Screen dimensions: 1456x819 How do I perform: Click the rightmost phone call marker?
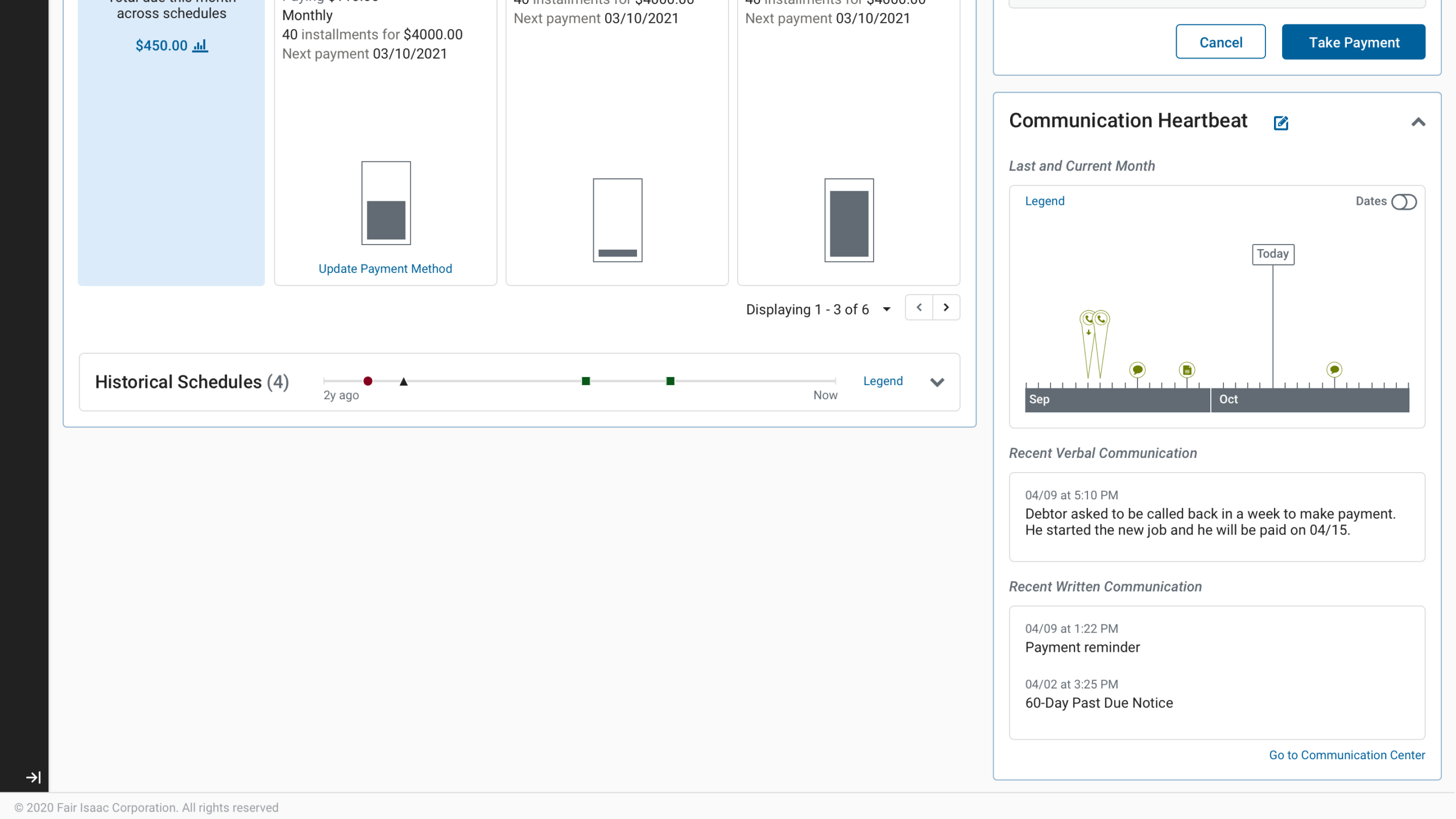(x=1102, y=318)
